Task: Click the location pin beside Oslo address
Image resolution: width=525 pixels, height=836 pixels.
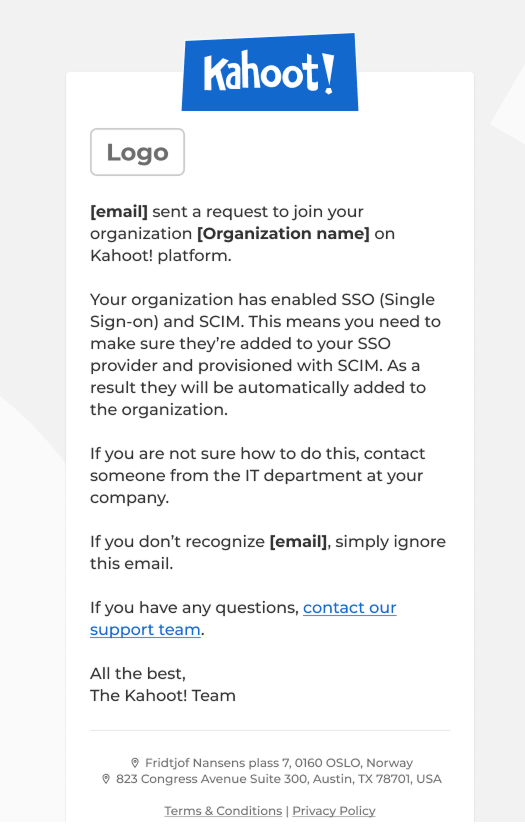Action: [x=135, y=763]
